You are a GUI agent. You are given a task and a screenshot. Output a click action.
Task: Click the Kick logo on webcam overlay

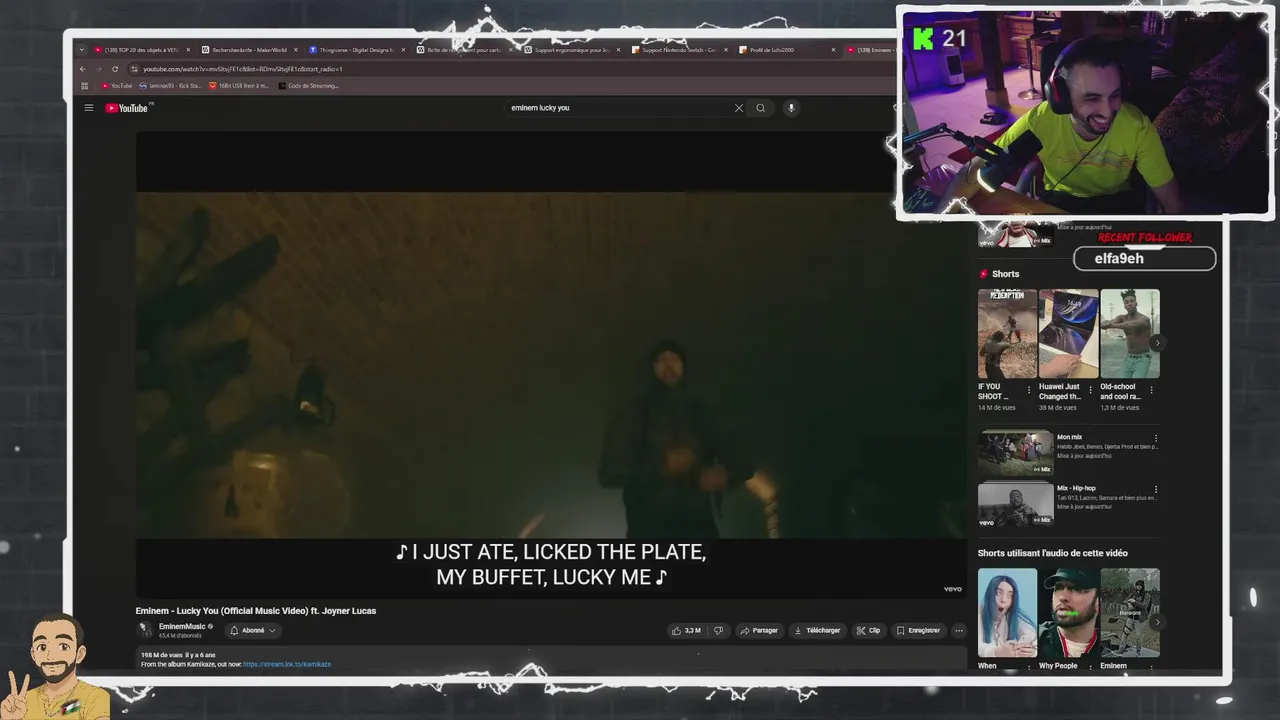(923, 39)
